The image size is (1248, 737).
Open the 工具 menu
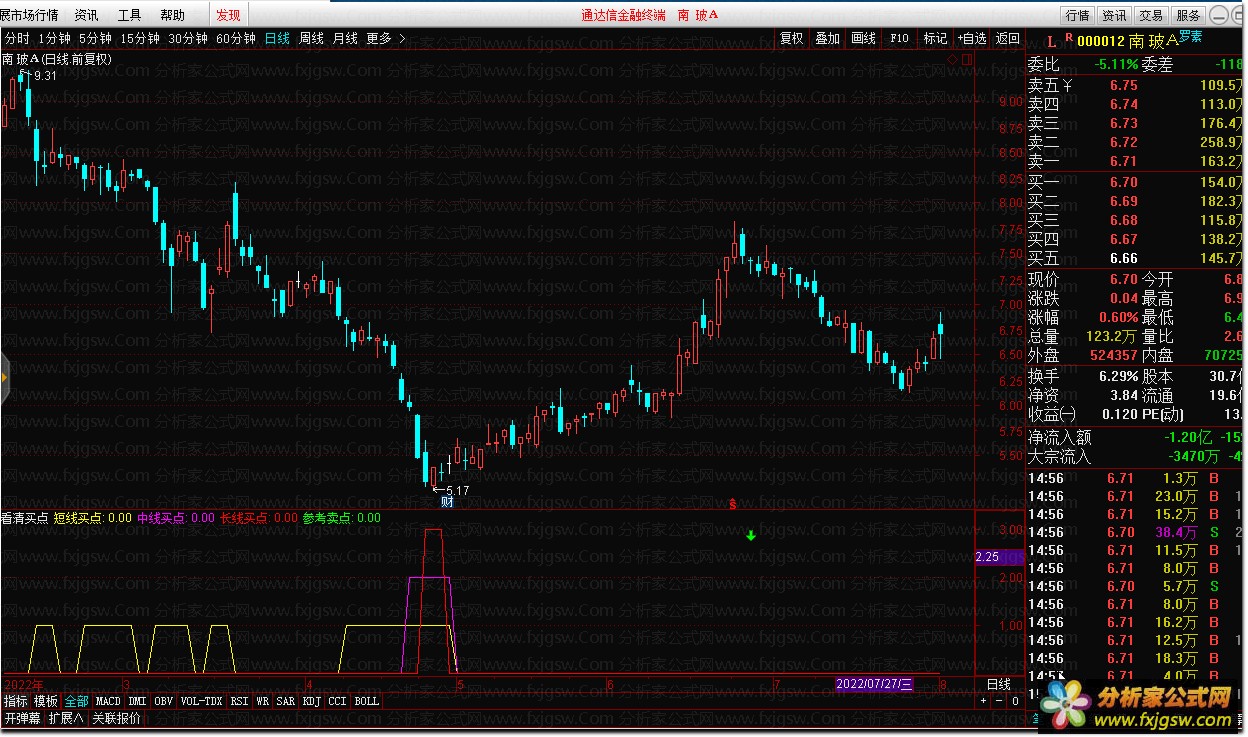pos(130,15)
